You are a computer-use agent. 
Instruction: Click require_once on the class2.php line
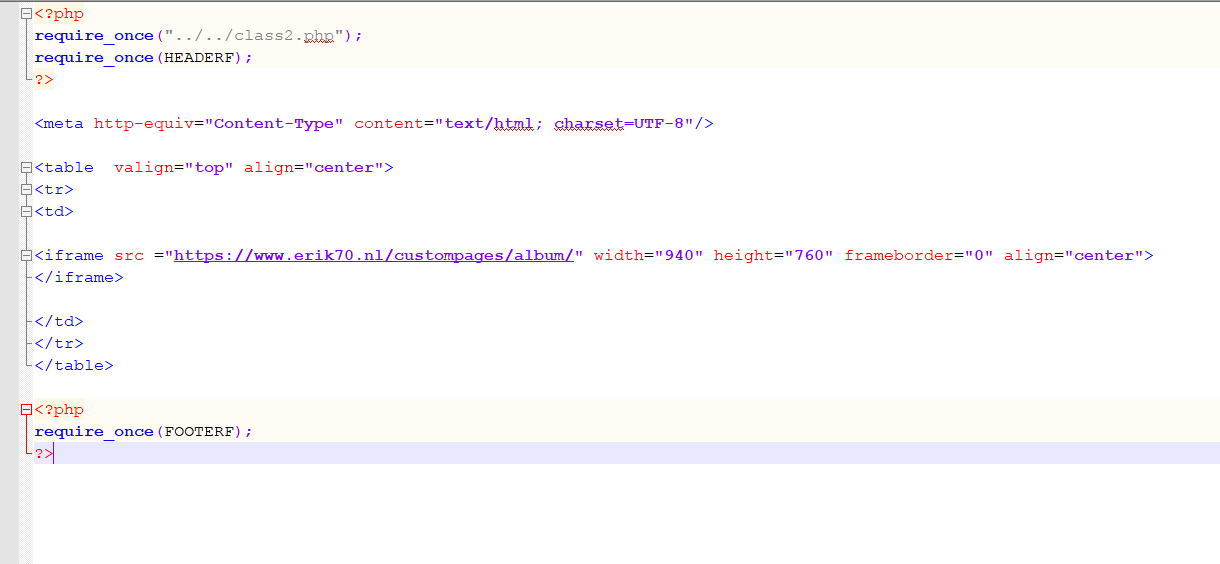pos(94,35)
